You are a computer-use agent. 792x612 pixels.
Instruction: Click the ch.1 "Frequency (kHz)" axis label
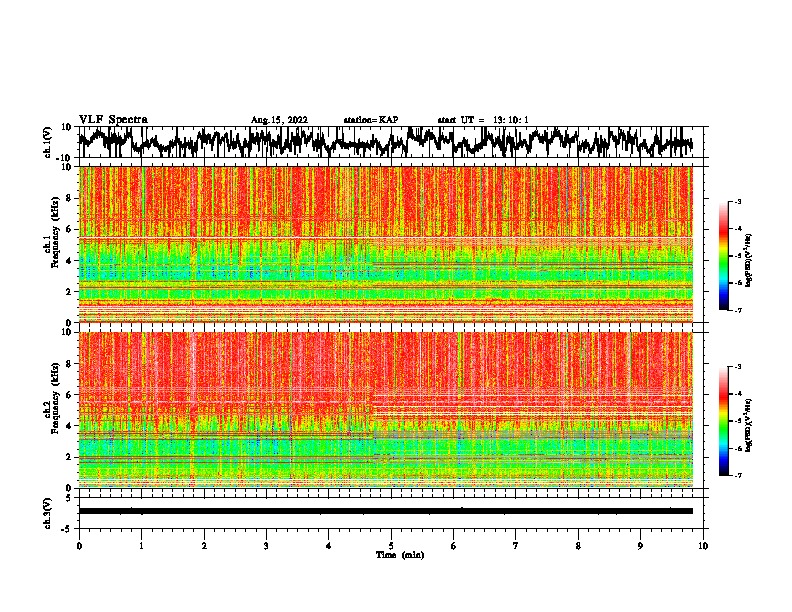(x=55, y=233)
